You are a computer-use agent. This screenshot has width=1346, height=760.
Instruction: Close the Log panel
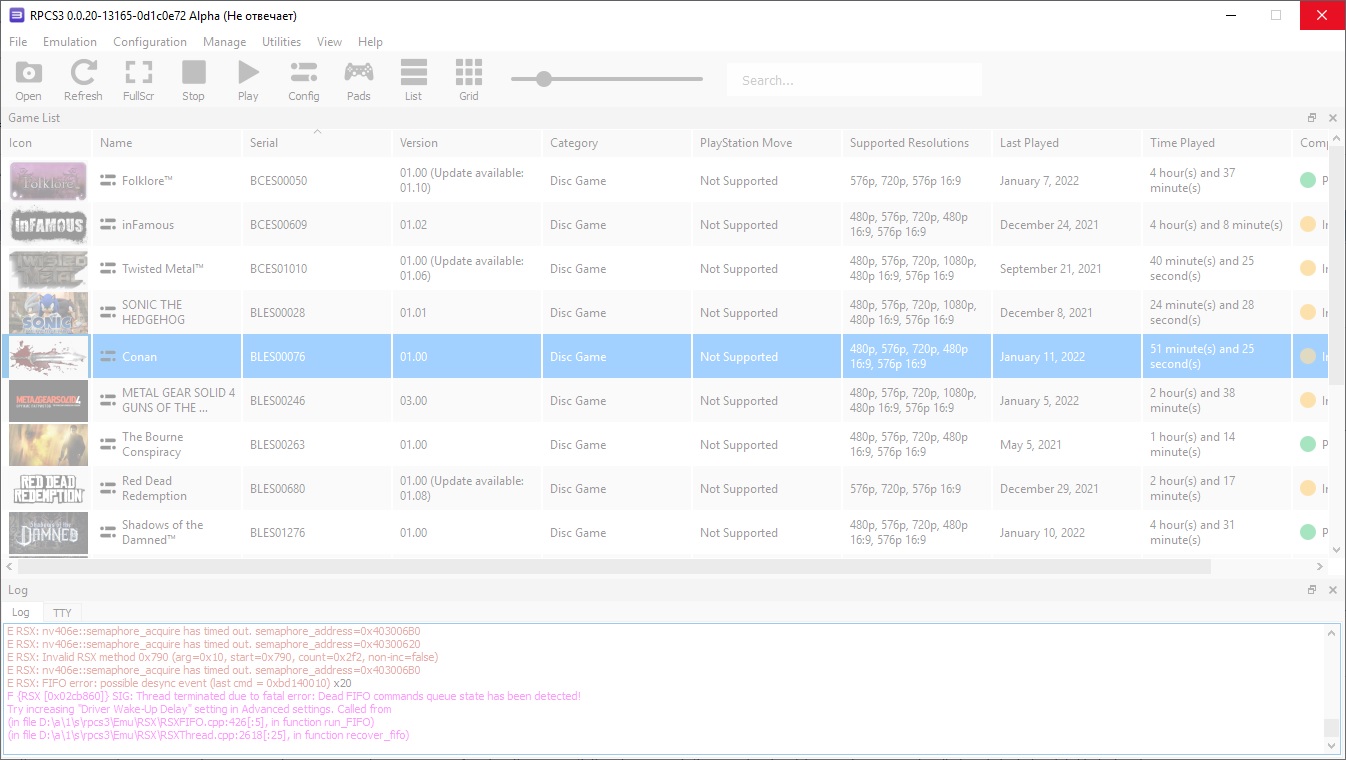[x=1332, y=590]
